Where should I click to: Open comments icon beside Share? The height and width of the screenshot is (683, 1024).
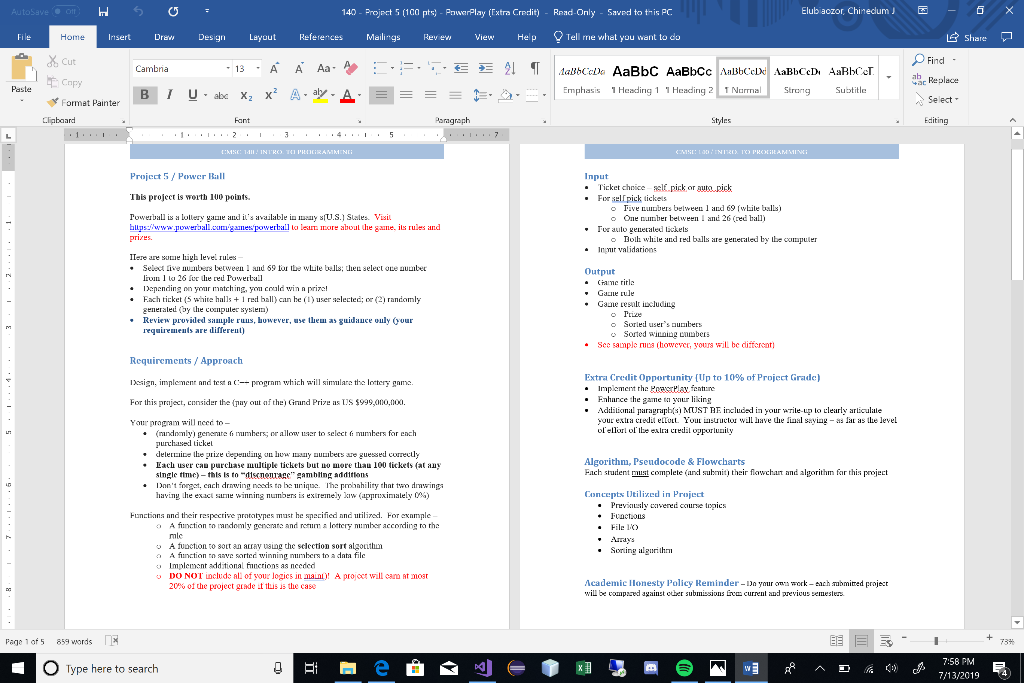pos(1006,37)
